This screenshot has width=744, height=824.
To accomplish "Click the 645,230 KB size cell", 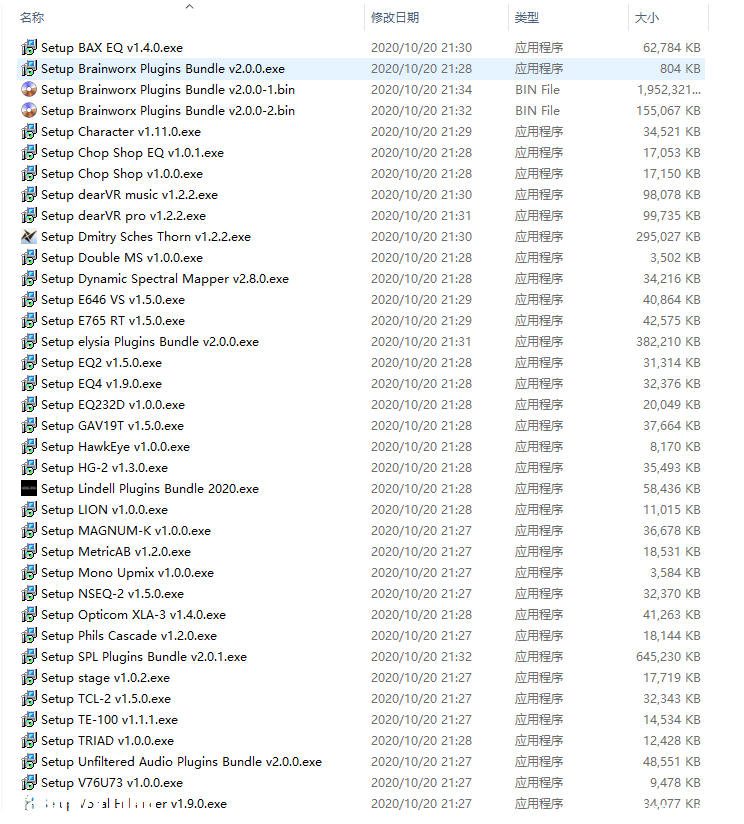I will (668, 657).
